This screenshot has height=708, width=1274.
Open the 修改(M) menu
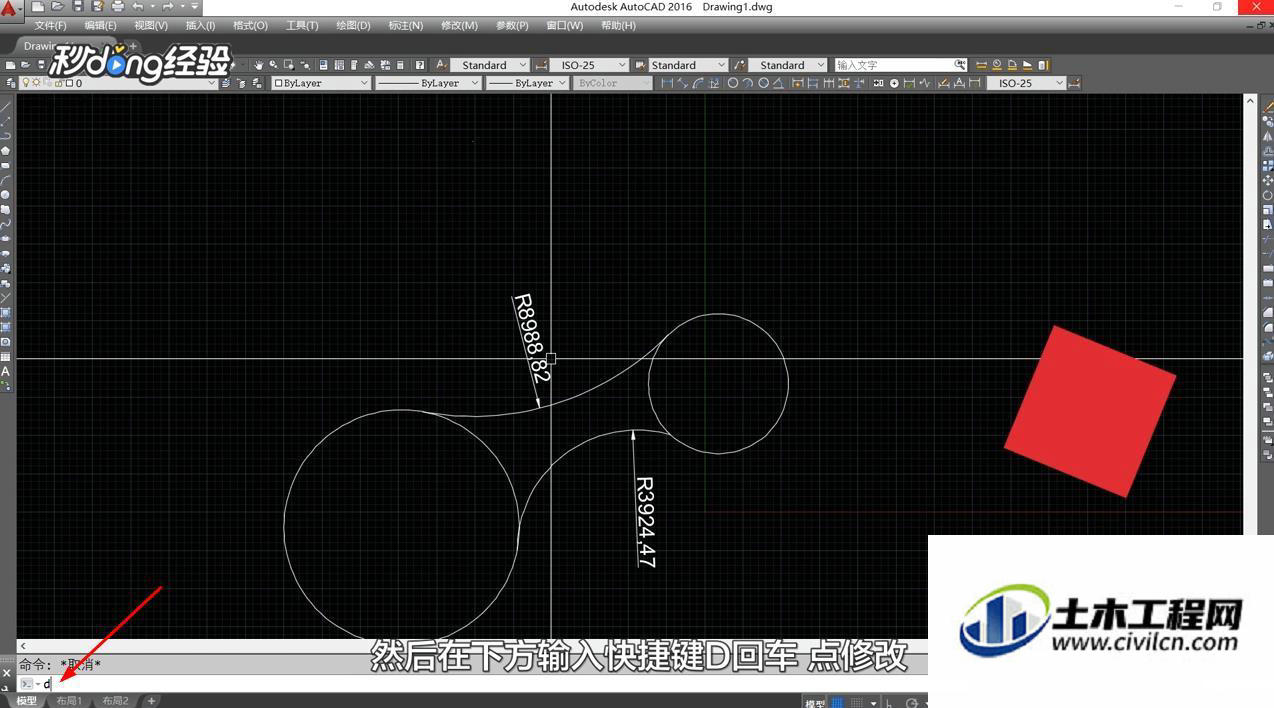[x=459, y=25]
